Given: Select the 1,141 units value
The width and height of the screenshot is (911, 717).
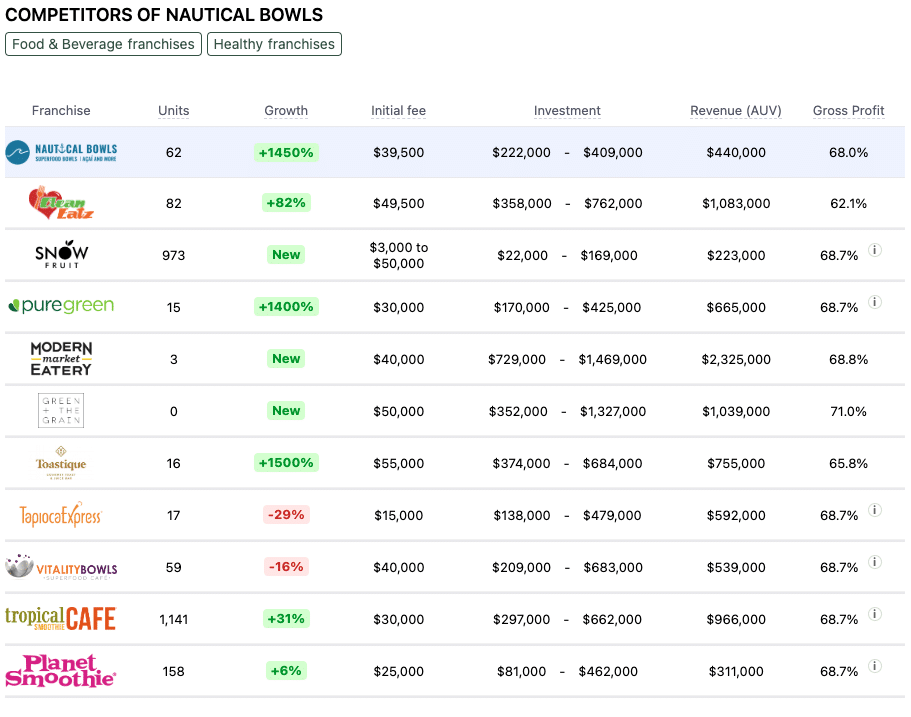Looking at the screenshot, I should pyautogui.click(x=174, y=619).
